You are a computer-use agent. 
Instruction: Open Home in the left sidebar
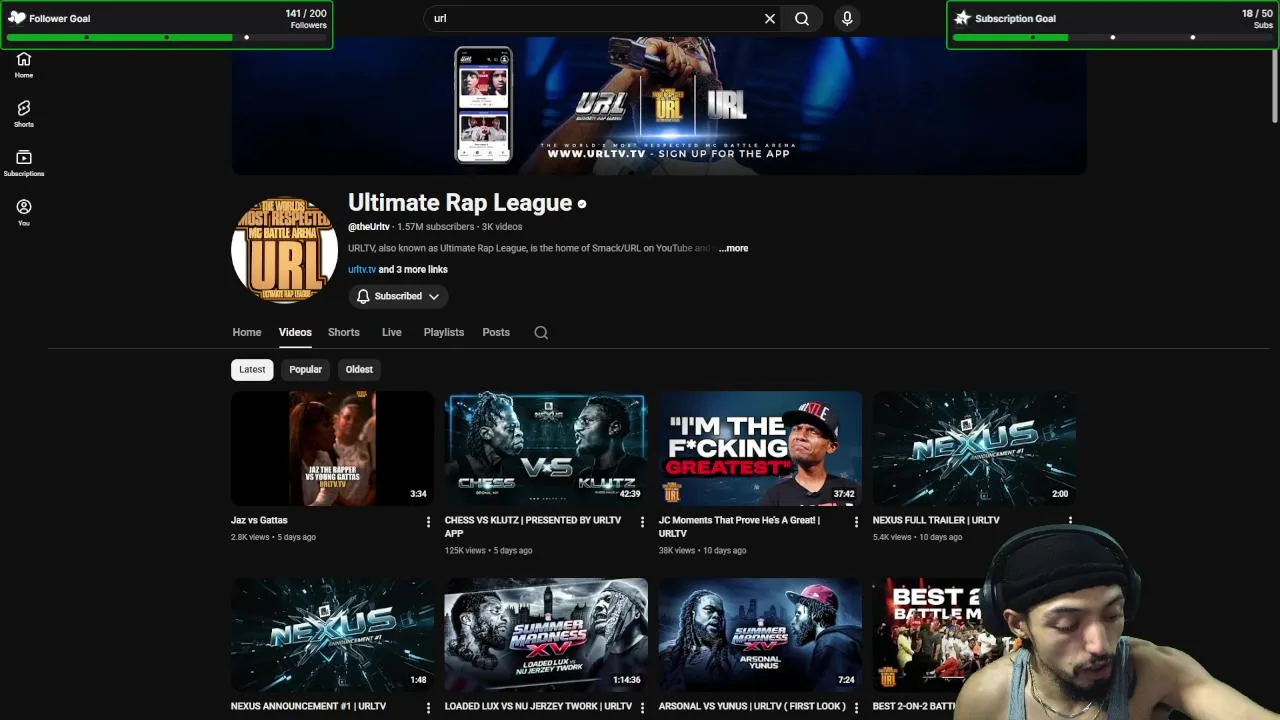(x=24, y=65)
